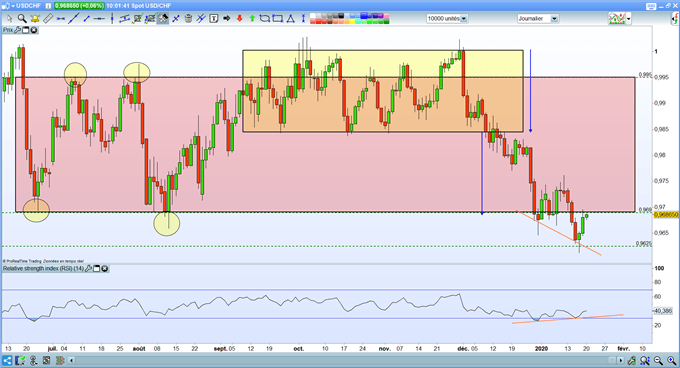Close the Prix panel with X
The image size is (680, 368).
(x=33, y=30)
